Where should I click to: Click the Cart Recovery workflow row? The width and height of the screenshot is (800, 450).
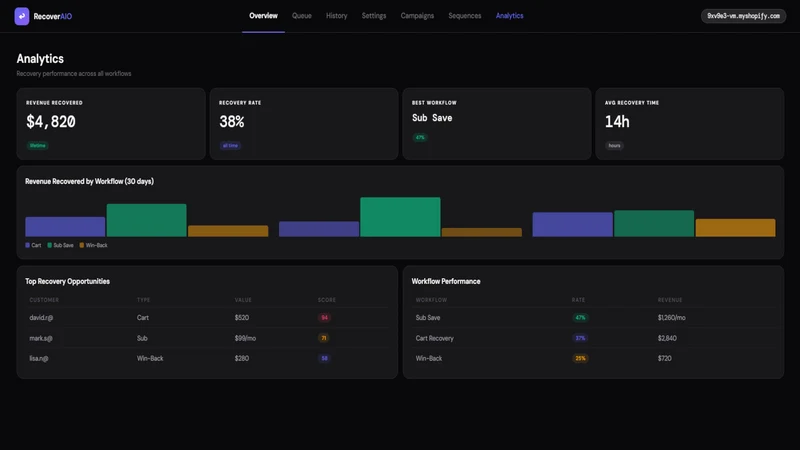point(593,338)
